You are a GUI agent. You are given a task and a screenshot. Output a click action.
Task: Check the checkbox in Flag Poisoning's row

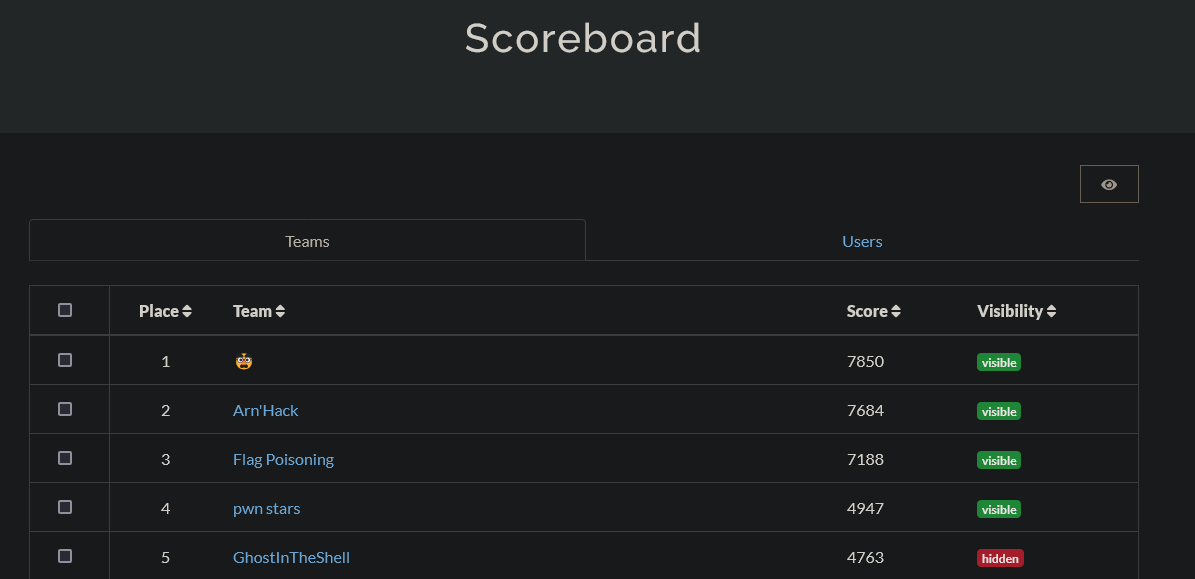[65, 457]
